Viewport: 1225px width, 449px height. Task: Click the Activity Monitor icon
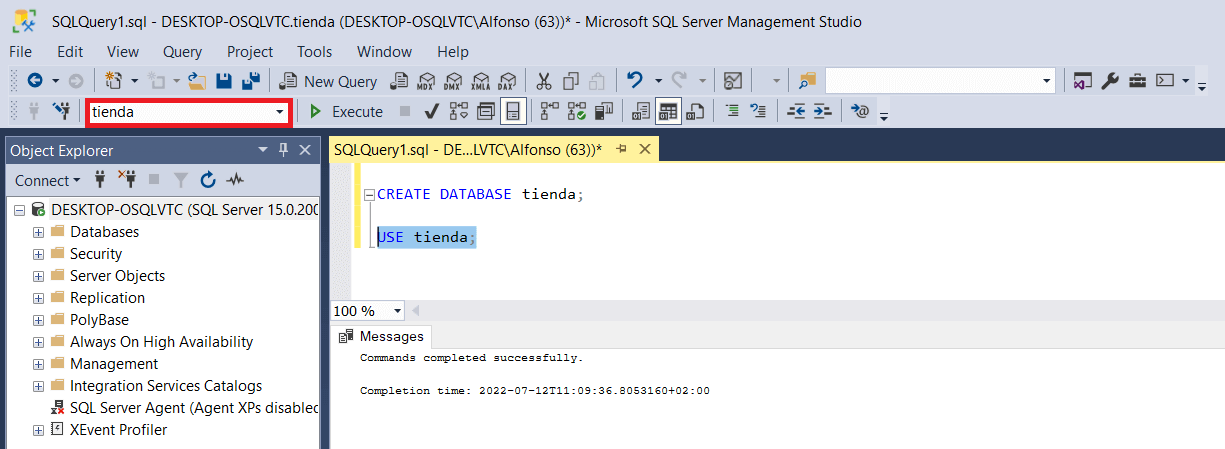(x=733, y=81)
